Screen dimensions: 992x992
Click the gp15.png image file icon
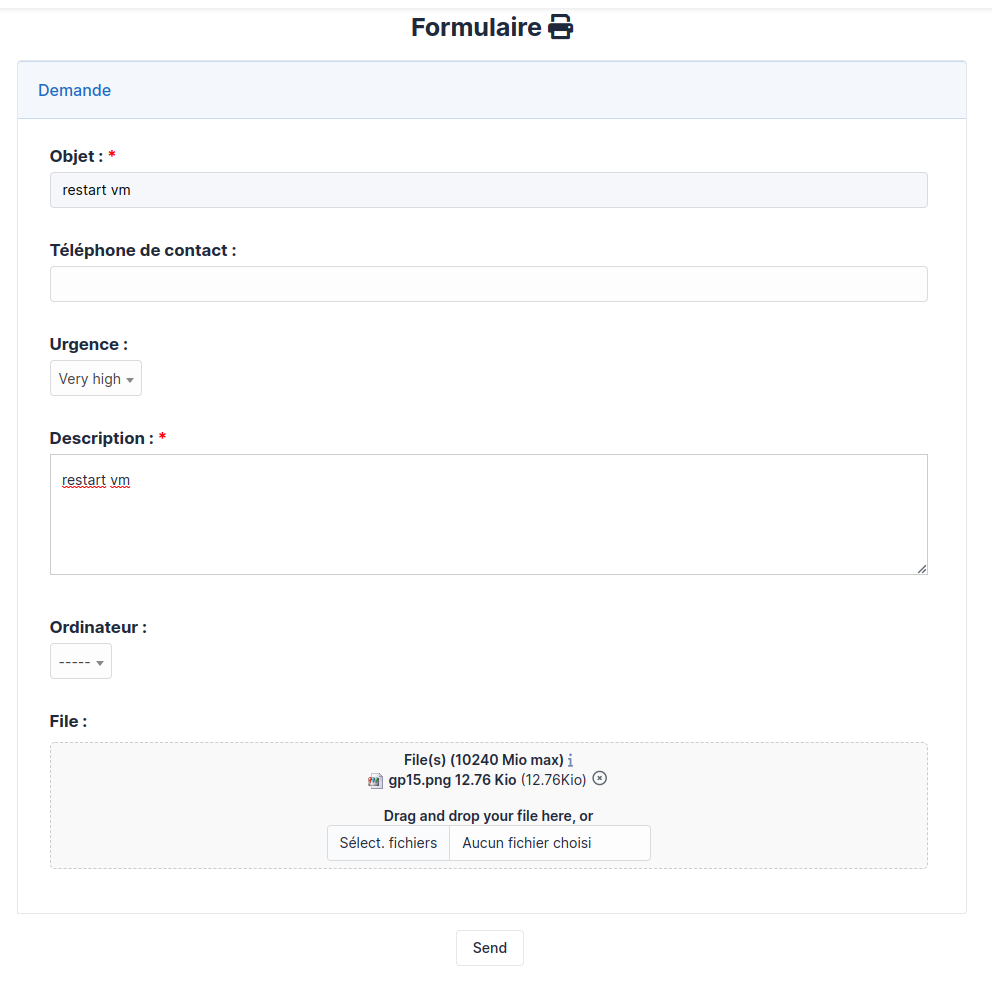point(375,780)
